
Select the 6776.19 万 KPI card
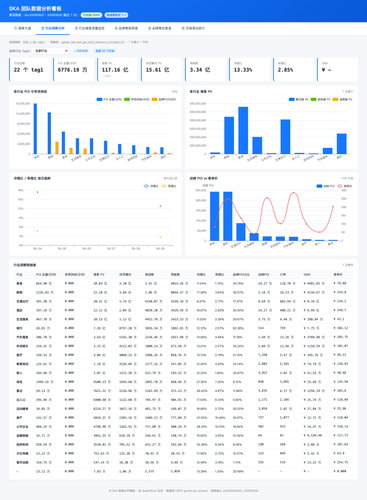(74, 69)
